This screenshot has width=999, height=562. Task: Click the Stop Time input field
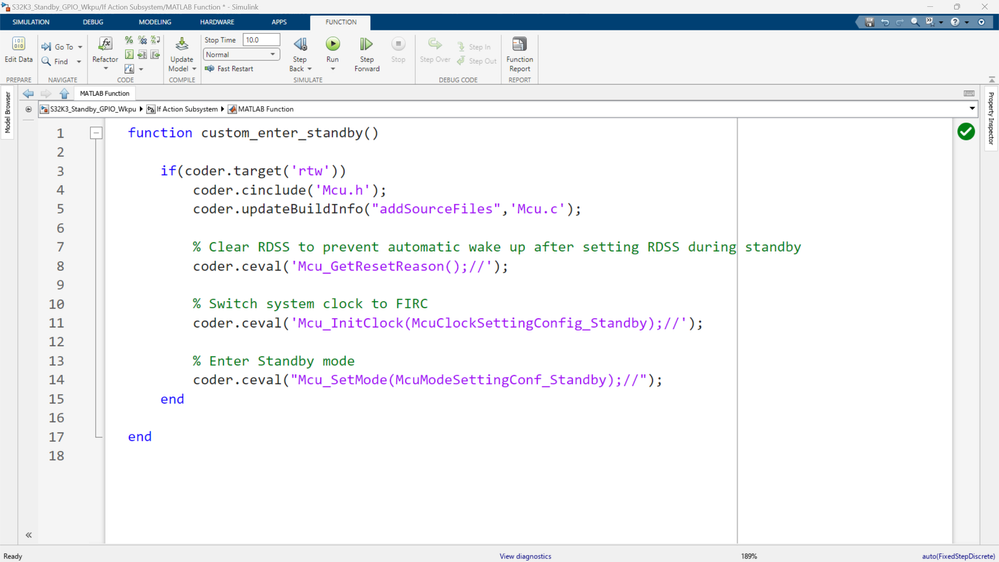pos(261,40)
